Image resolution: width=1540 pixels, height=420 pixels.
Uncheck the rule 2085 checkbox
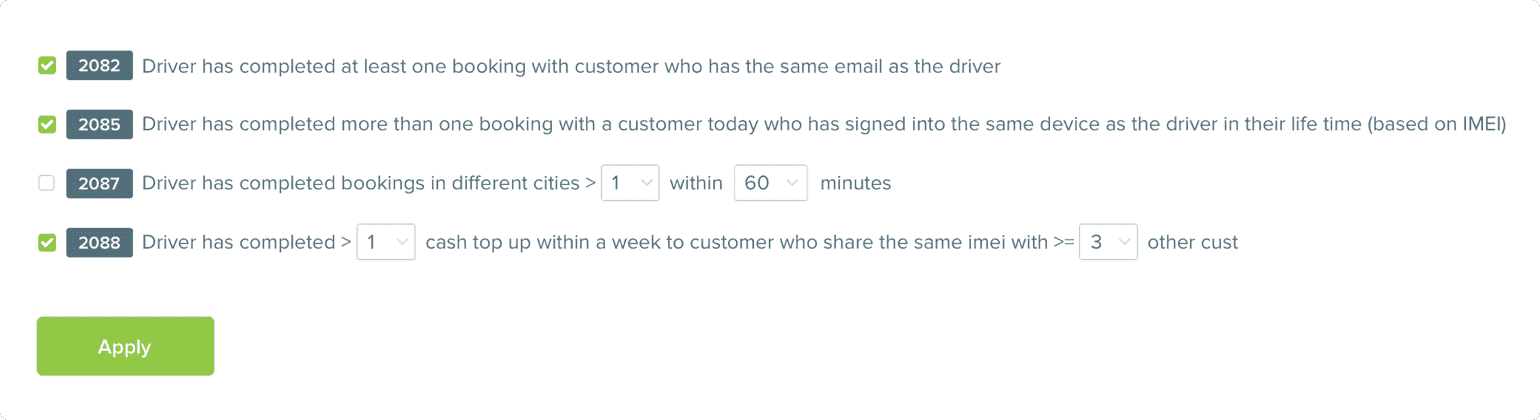47,125
